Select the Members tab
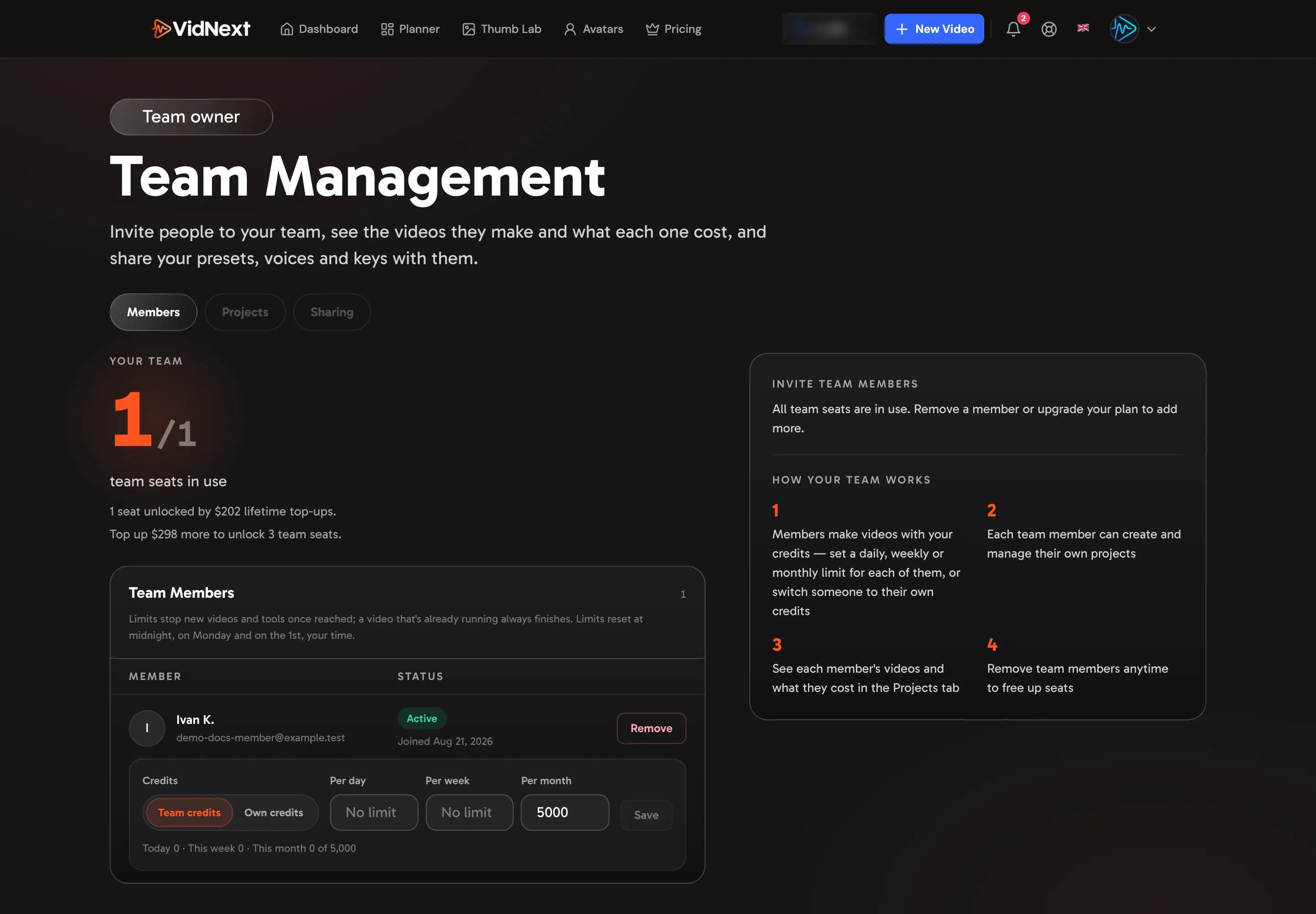This screenshot has width=1316, height=914. click(154, 312)
